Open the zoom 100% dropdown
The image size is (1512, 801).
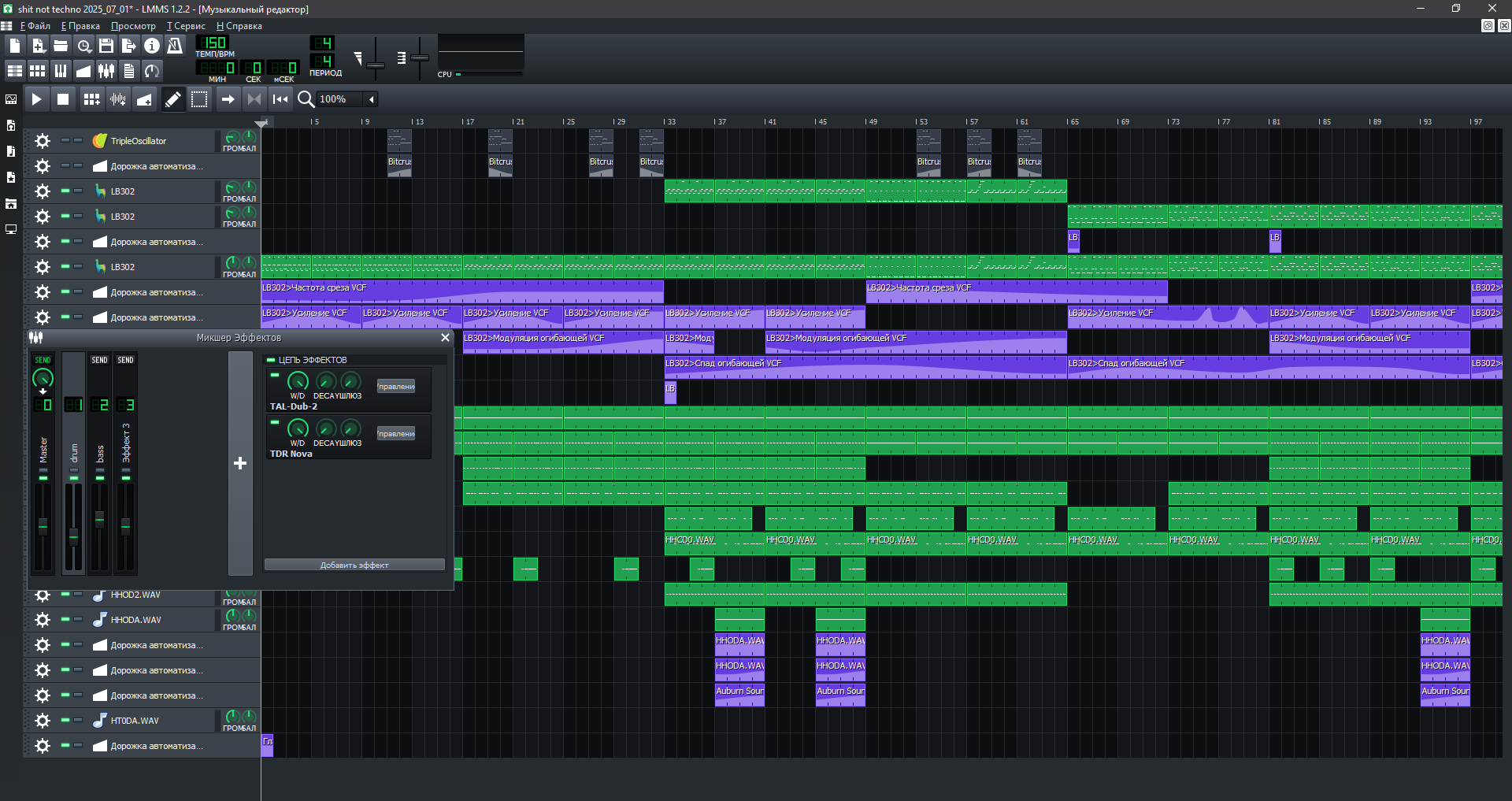[371, 99]
